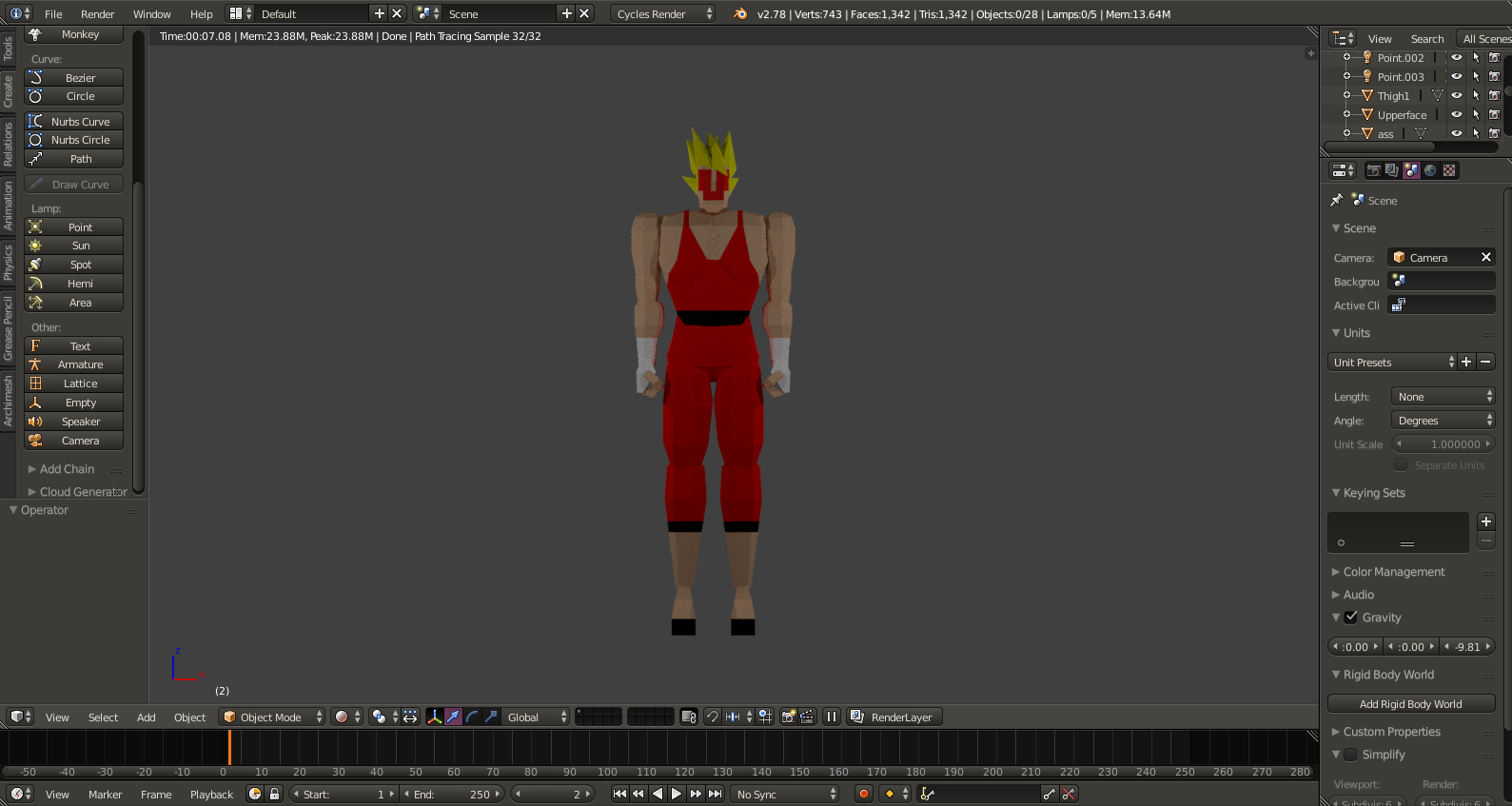Click the Draw Curve button
This screenshot has width=1512, height=806.
pos(74,185)
